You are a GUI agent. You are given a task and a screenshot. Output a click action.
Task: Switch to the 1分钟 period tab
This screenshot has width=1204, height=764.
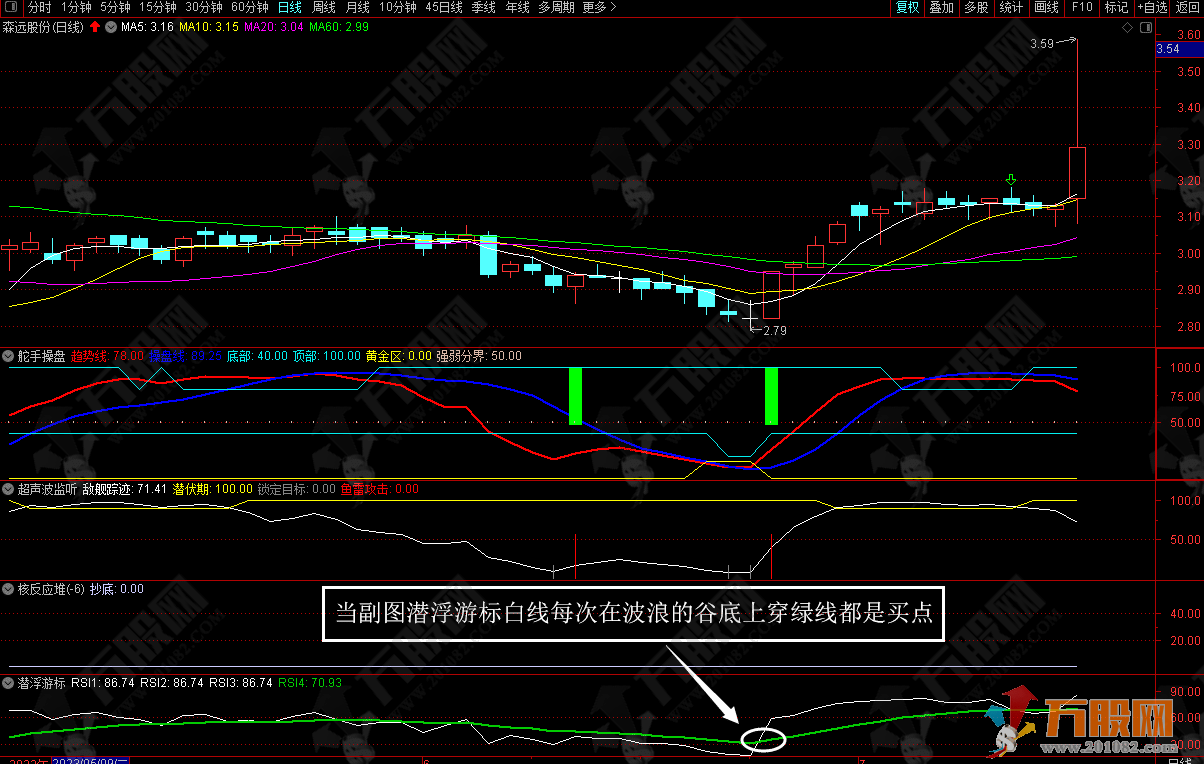pyautogui.click(x=76, y=7)
